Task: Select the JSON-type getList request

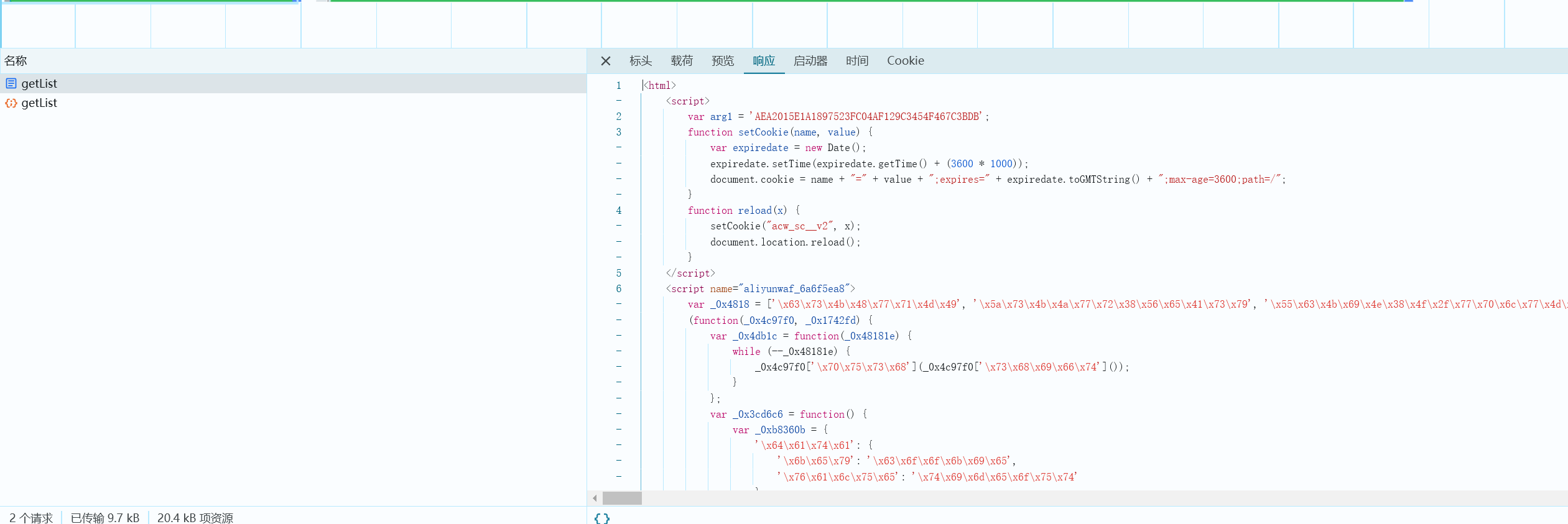Action: [293, 103]
